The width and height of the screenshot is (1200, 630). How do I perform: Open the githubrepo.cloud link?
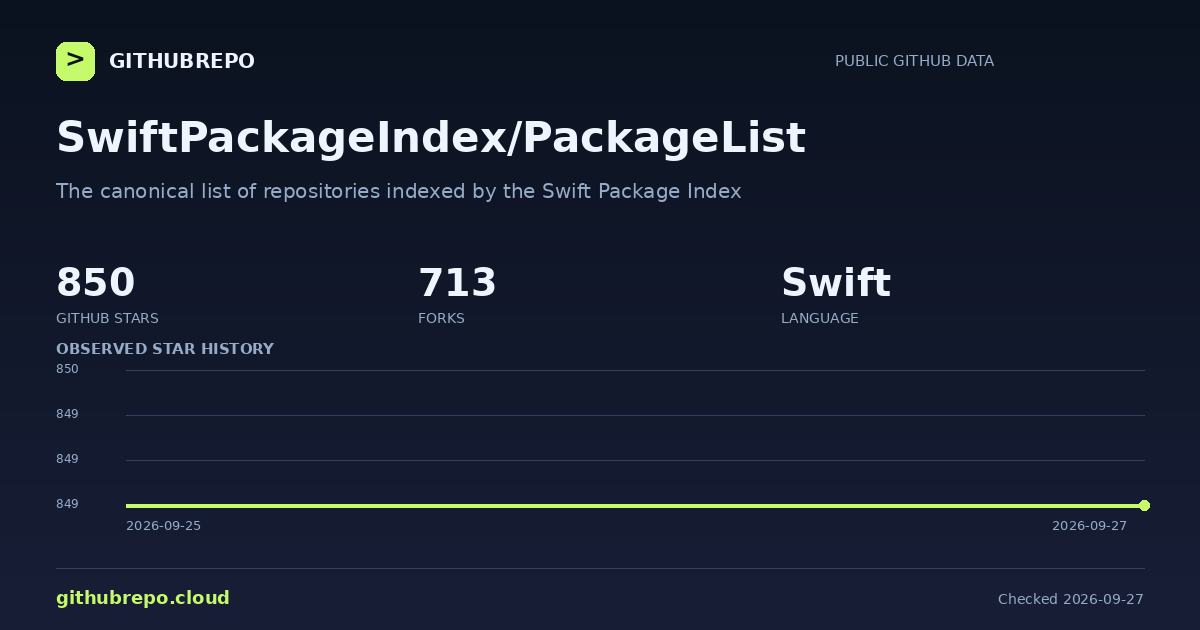(143, 598)
